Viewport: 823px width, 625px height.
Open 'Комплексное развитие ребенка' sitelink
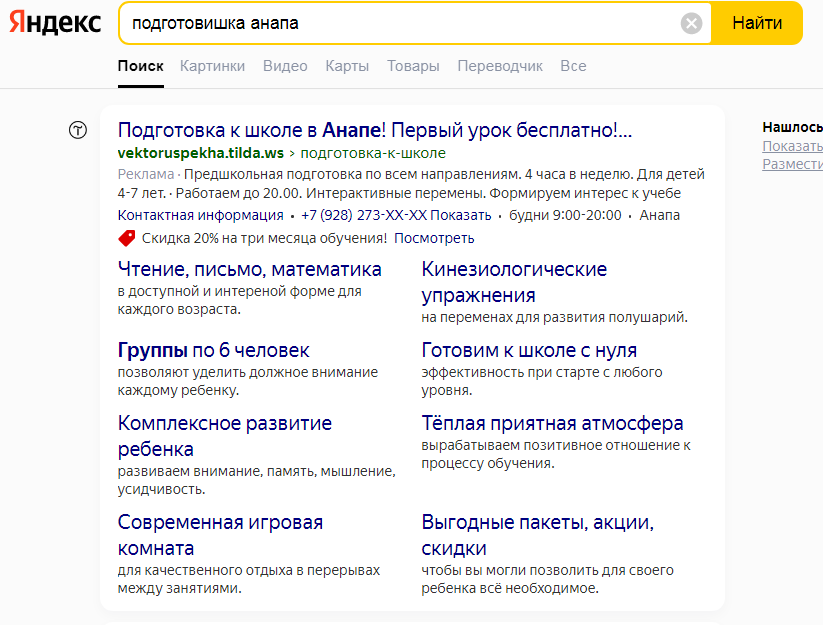tap(225, 436)
